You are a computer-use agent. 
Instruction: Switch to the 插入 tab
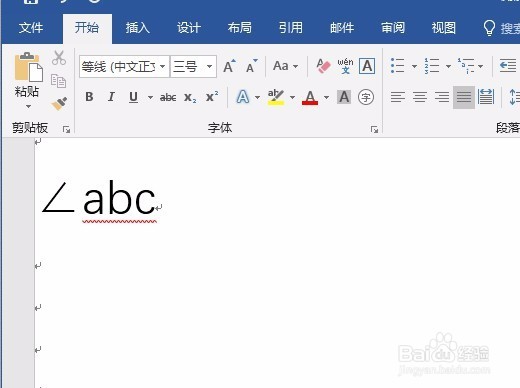pyautogui.click(x=138, y=28)
